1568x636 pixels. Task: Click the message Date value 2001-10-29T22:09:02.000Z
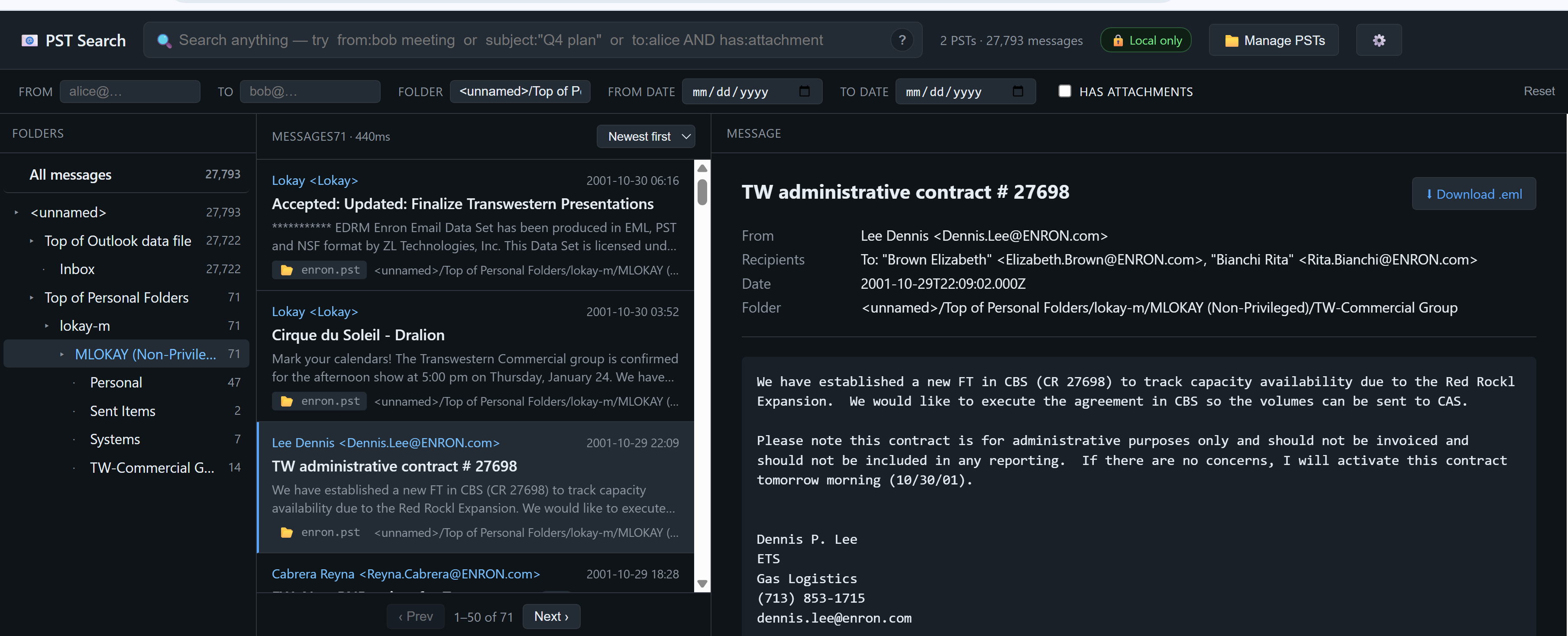pyautogui.click(x=943, y=284)
